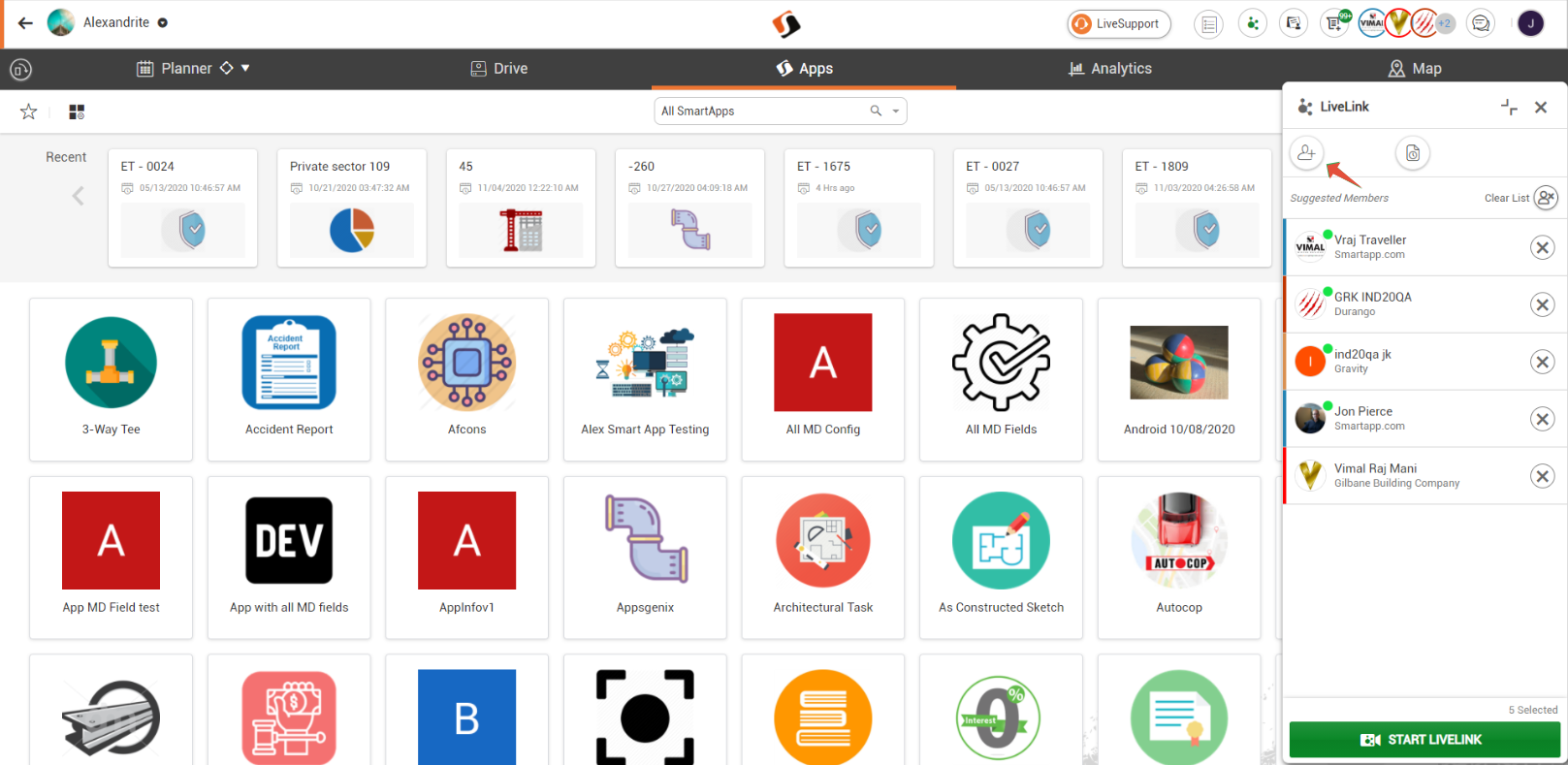Open the Android 10/08/2020 app
The image size is (1568, 765).
click(1179, 379)
